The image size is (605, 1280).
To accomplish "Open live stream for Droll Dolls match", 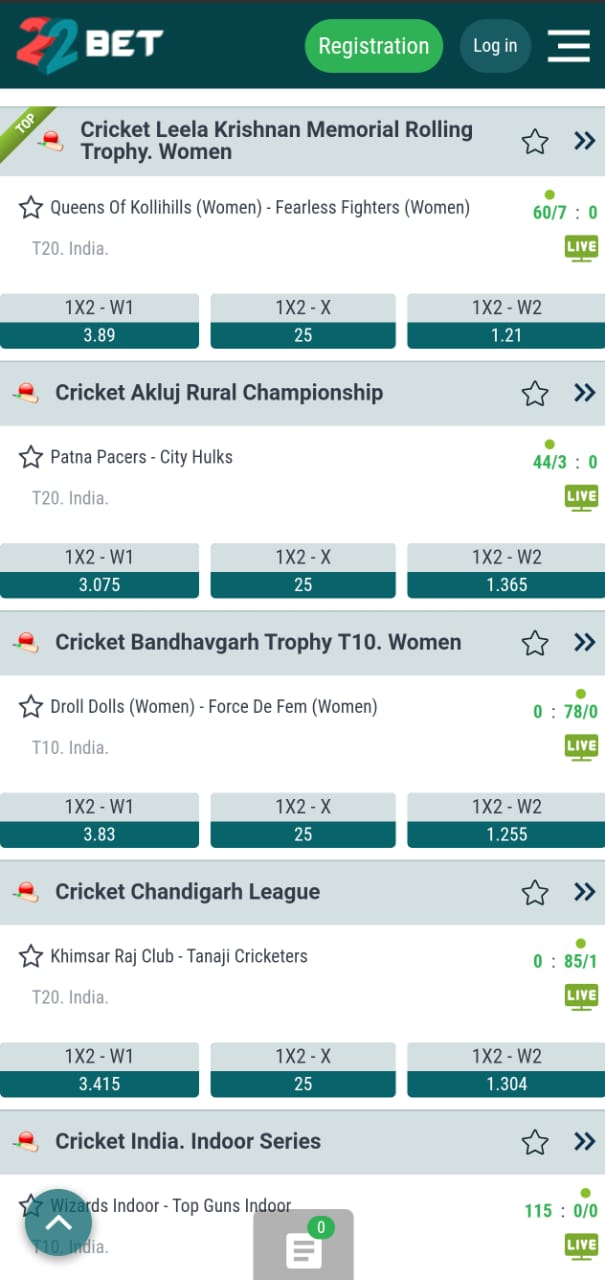I will [581, 747].
